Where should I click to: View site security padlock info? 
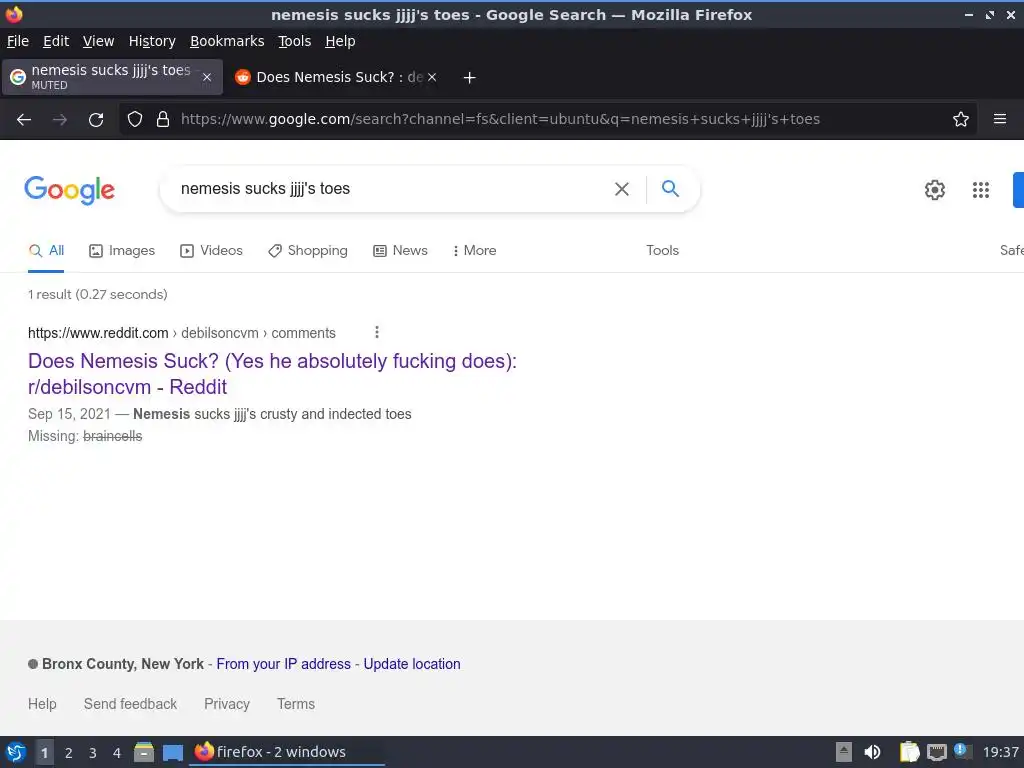tap(163, 120)
